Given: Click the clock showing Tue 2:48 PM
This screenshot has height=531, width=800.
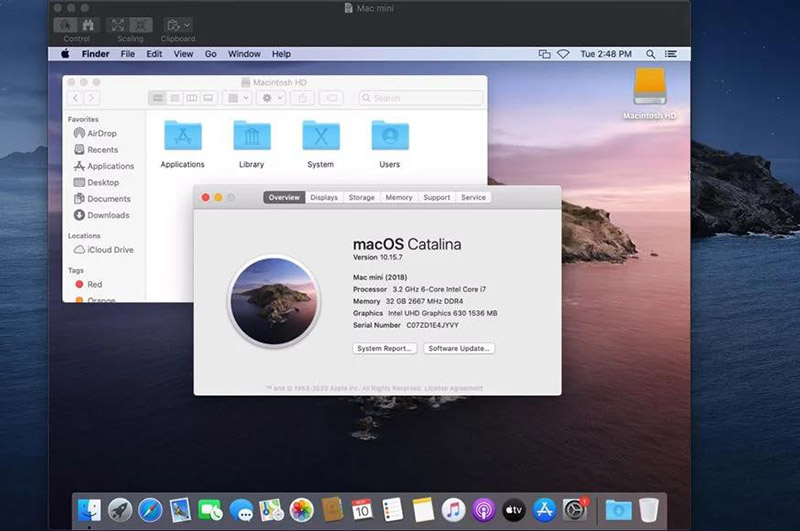Looking at the screenshot, I should click(x=606, y=54).
